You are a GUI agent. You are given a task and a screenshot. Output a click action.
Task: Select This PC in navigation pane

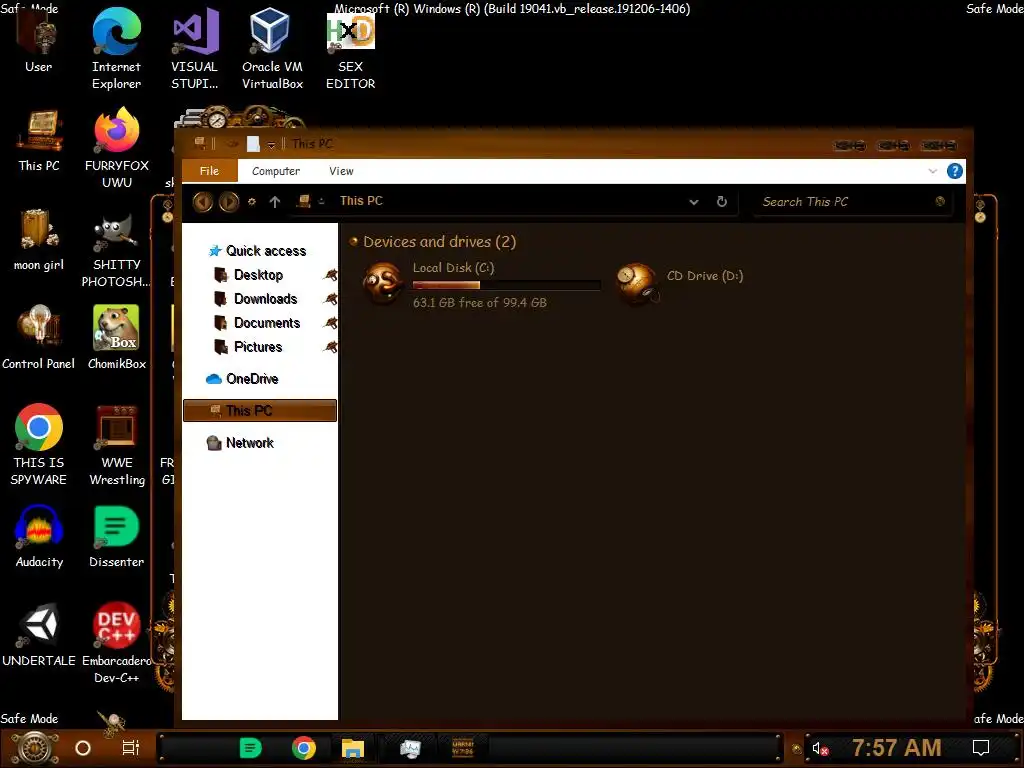[x=260, y=411]
